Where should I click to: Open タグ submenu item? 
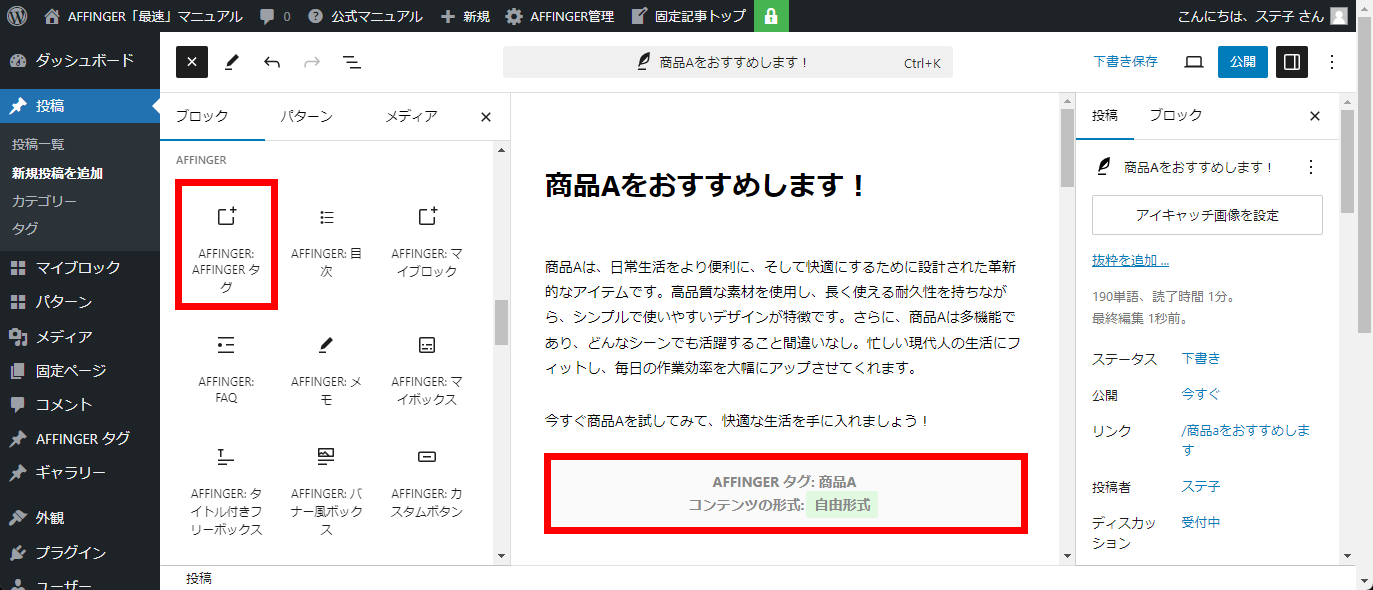coord(25,229)
